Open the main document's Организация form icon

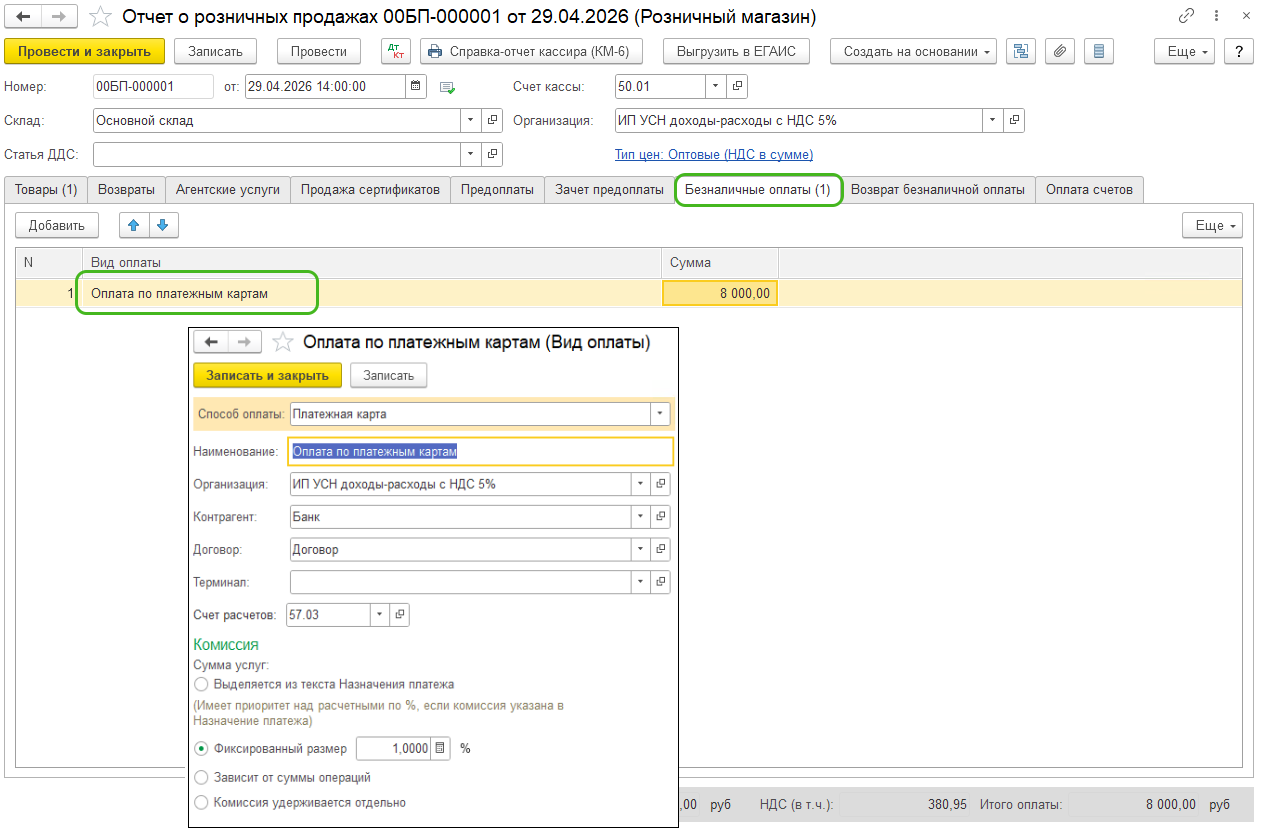1014,120
